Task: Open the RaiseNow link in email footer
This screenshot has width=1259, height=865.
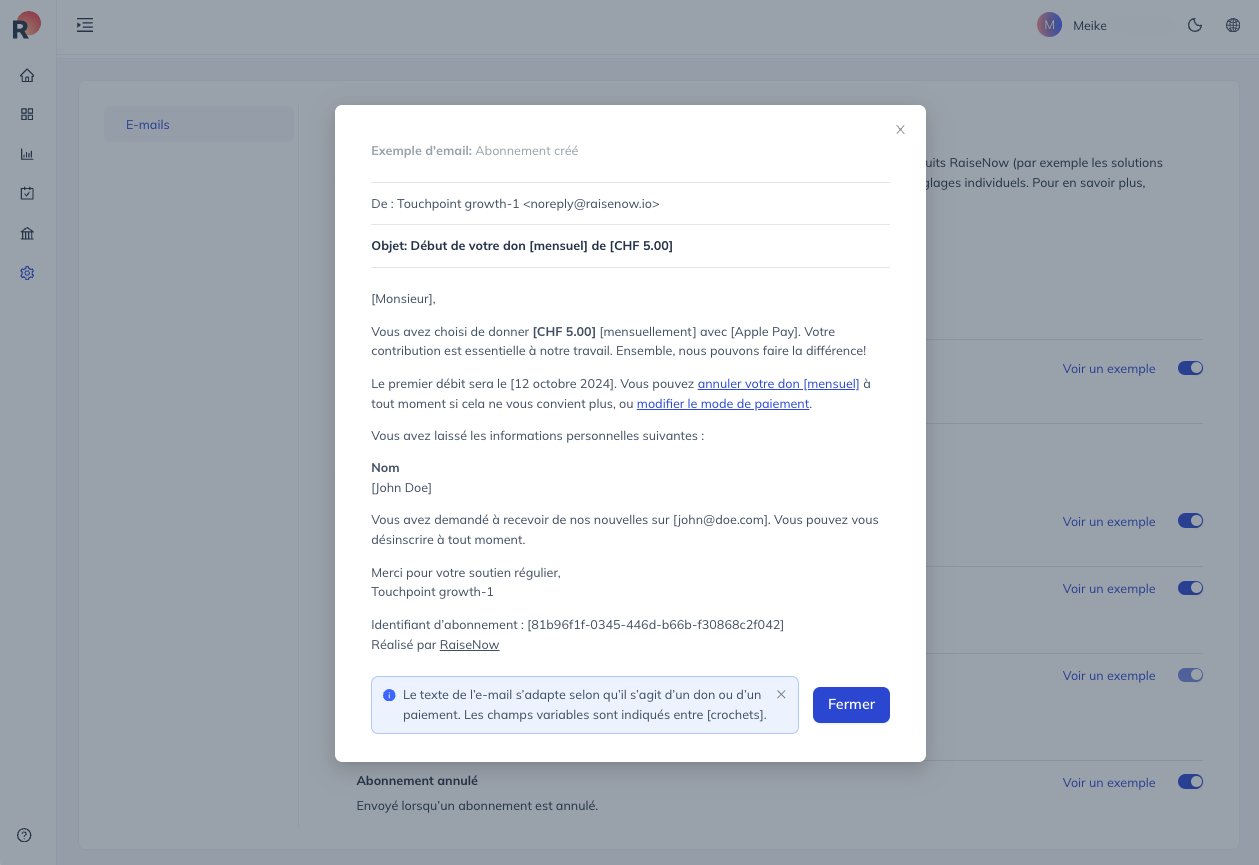Action: [x=469, y=645]
